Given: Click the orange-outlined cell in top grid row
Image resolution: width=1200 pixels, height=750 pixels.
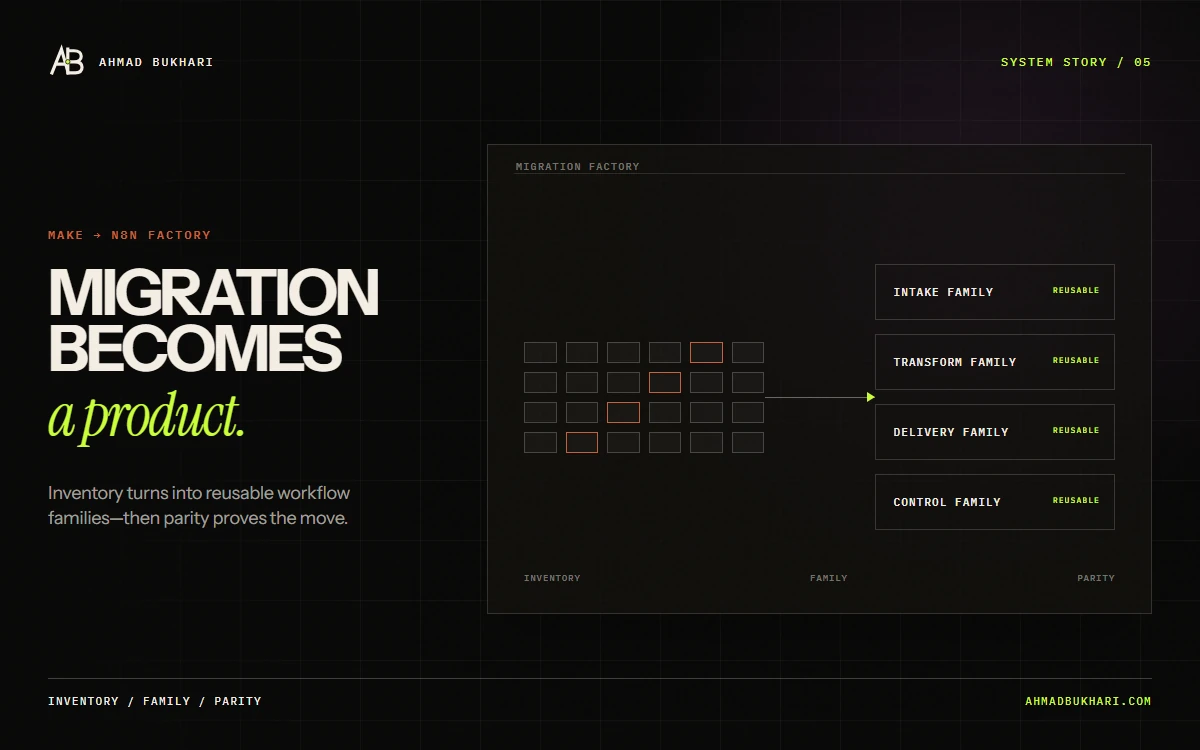Looking at the screenshot, I should [706, 352].
